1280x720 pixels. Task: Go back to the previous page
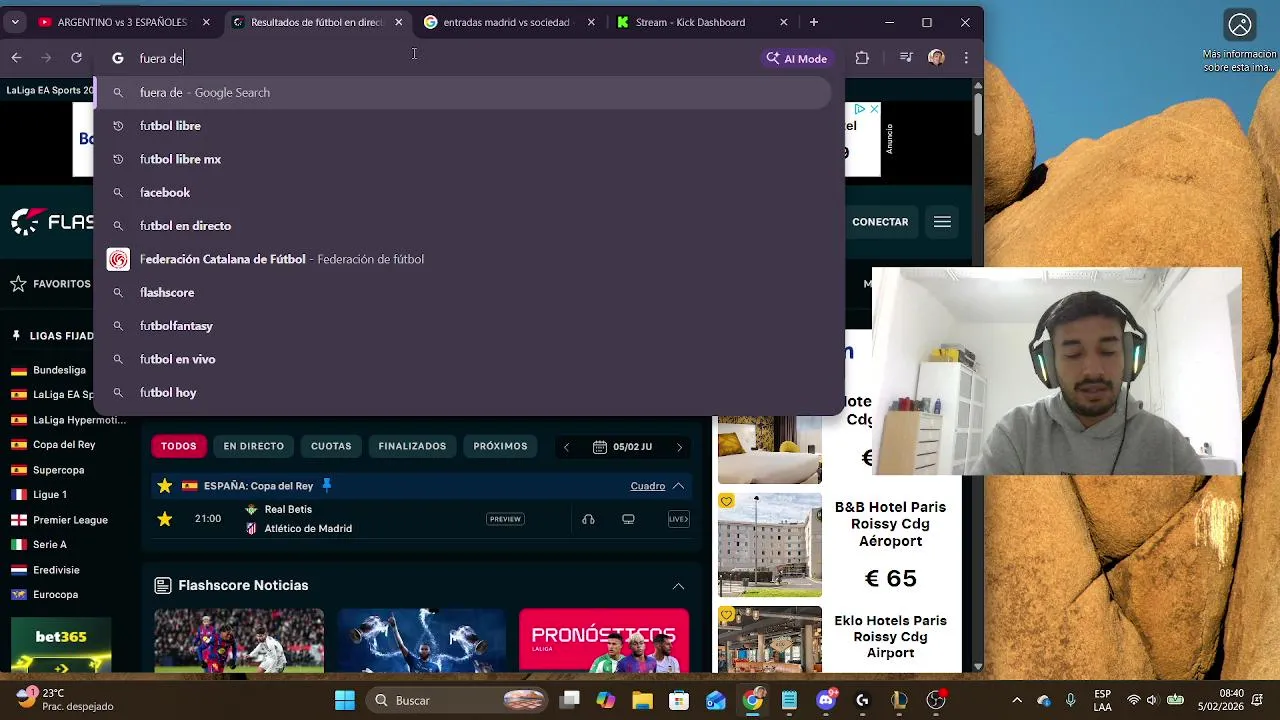(17, 58)
